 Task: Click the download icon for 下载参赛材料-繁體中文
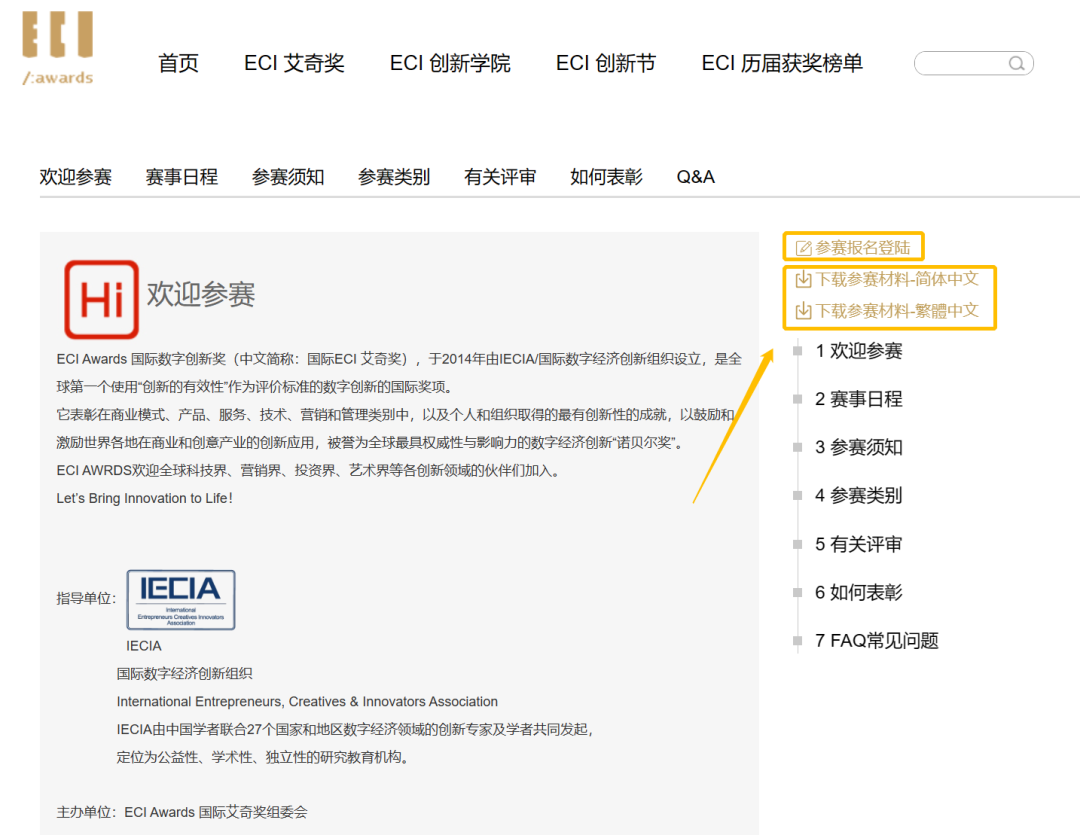click(x=803, y=308)
